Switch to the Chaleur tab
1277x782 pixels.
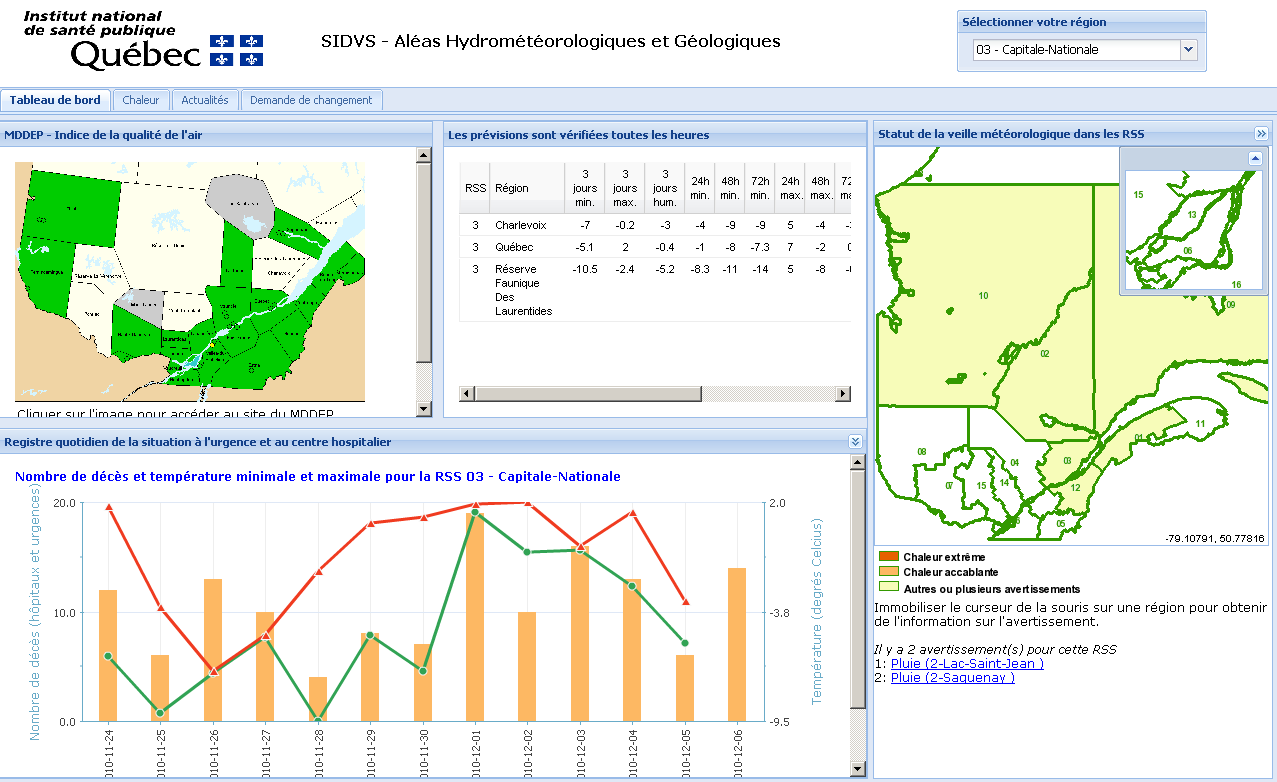141,100
